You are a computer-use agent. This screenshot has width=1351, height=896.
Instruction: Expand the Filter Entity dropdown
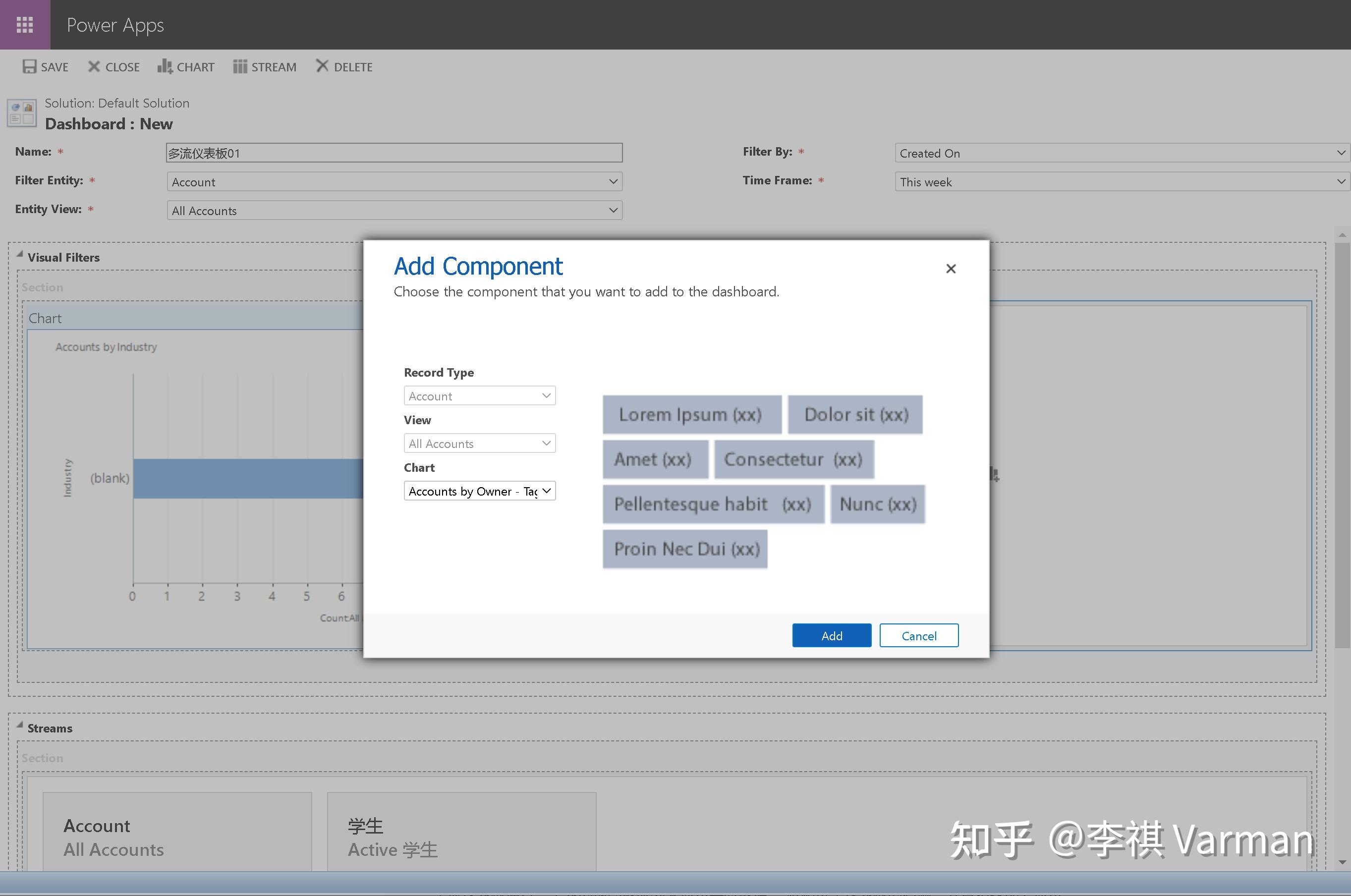point(394,182)
